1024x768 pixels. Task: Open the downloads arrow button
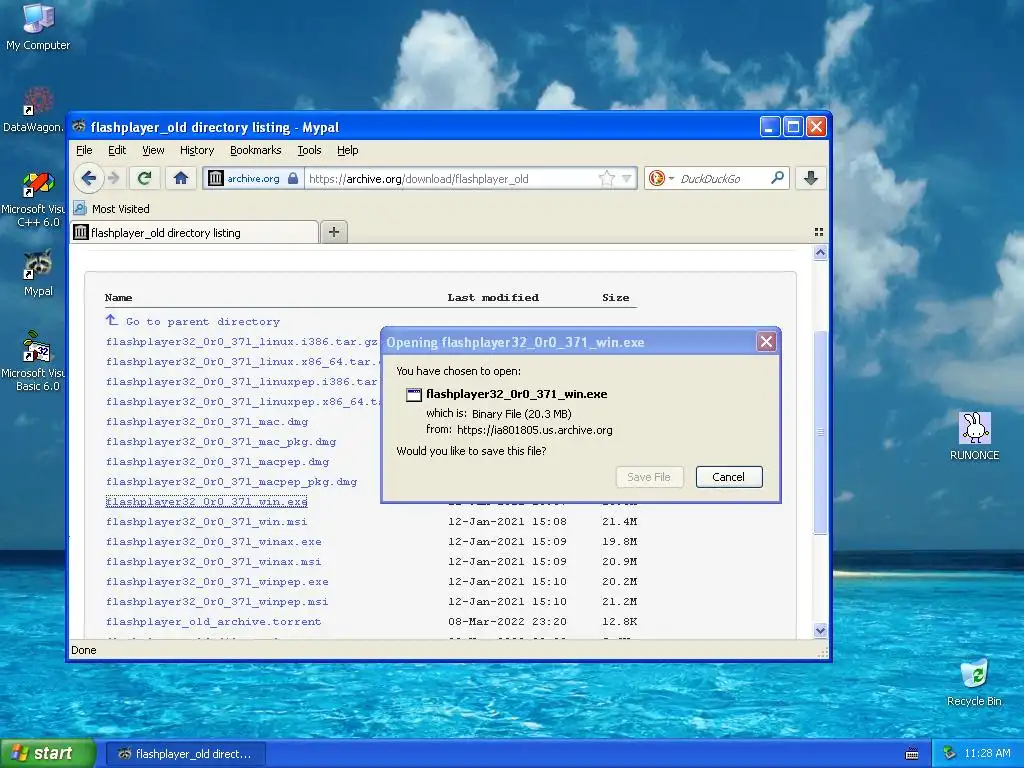click(810, 178)
